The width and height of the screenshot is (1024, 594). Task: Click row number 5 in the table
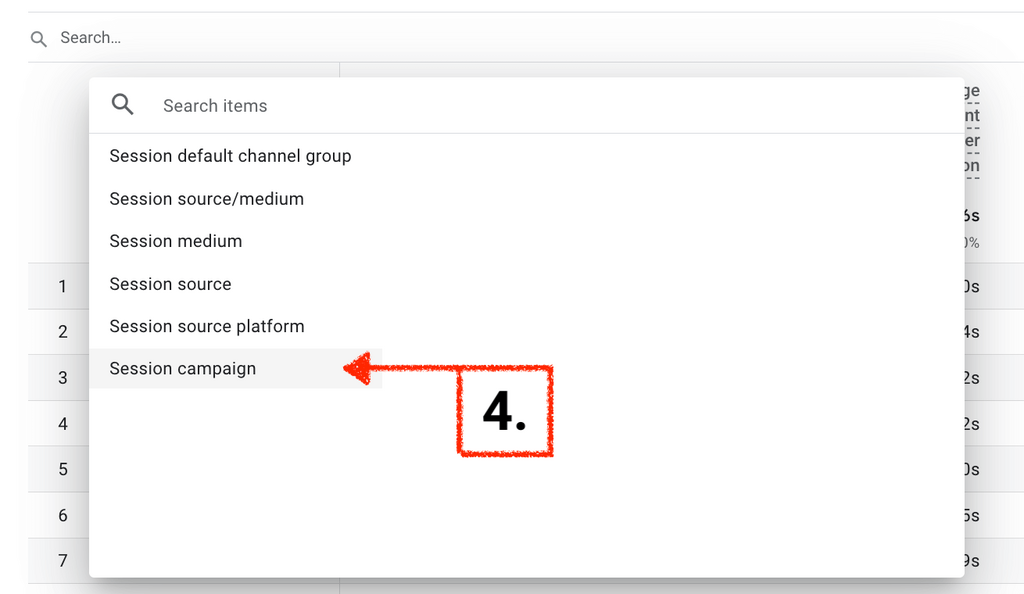pyautogui.click(x=62, y=469)
